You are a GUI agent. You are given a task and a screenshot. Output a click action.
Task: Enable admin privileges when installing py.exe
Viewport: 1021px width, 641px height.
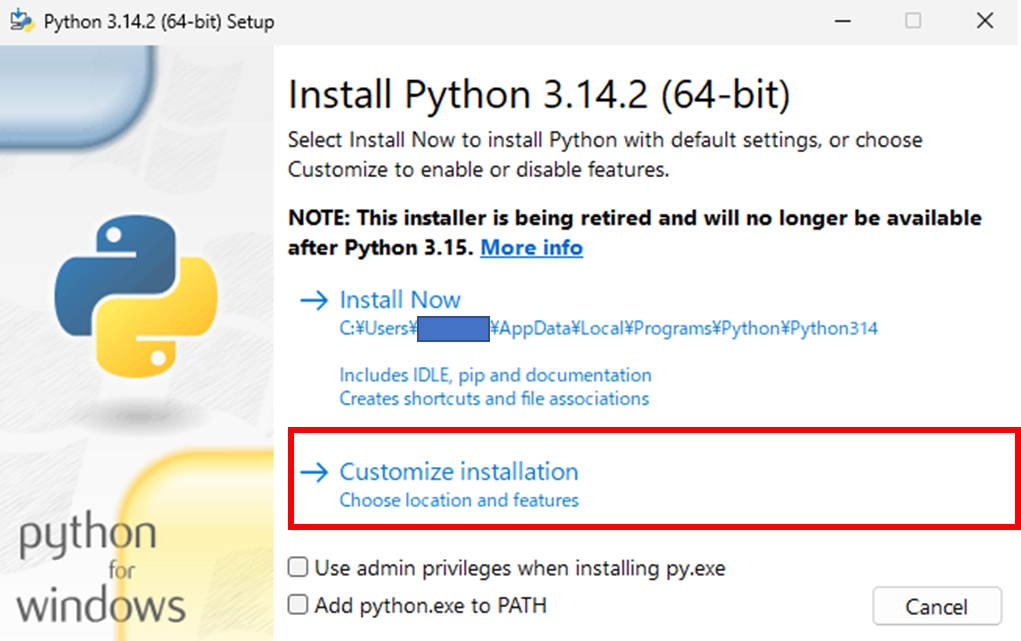[x=297, y=566]
